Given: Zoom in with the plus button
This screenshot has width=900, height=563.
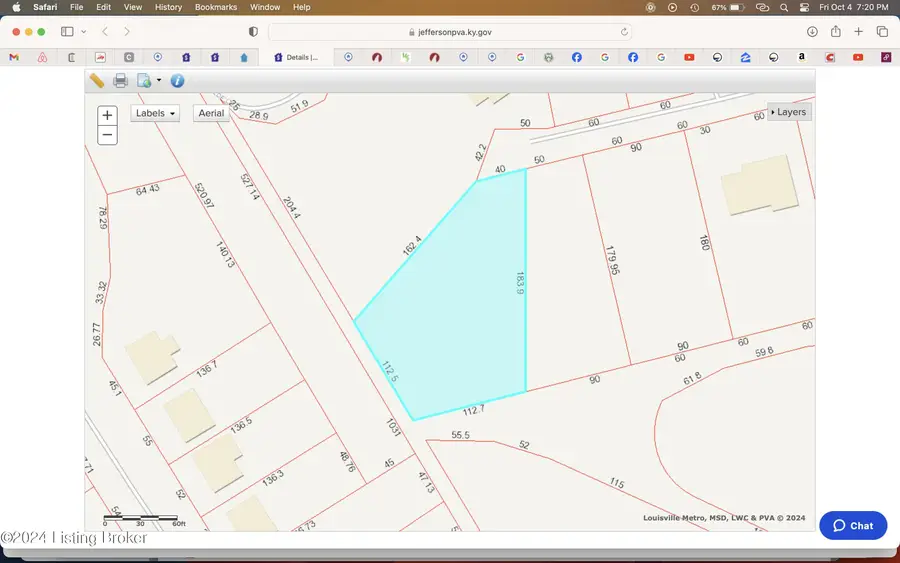Looking at the screenshot, I should [x=107, y=115].
